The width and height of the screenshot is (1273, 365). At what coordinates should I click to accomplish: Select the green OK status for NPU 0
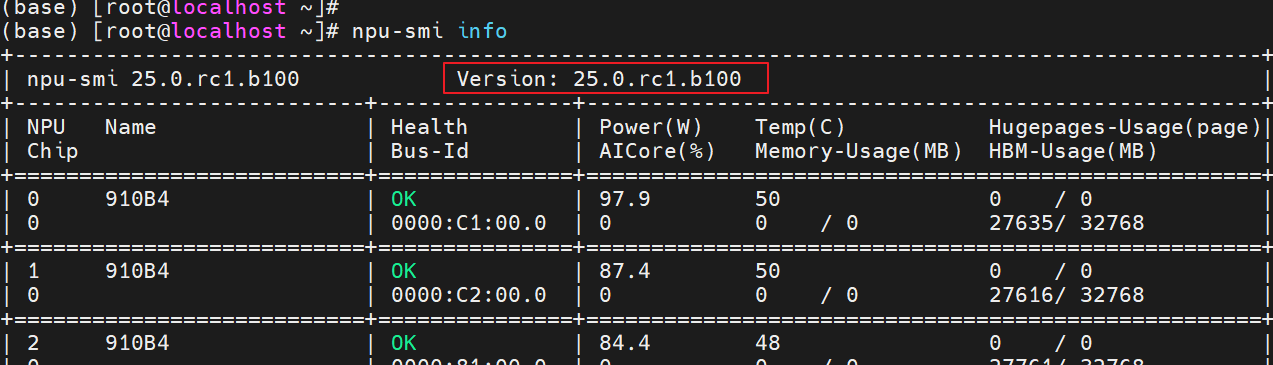tap(403, 199)
